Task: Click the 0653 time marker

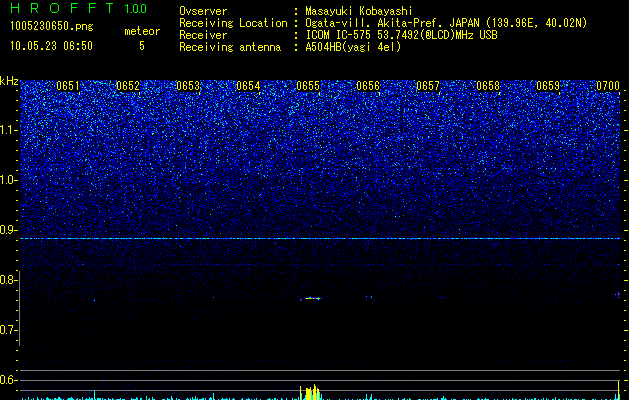Action: [188, 86]
